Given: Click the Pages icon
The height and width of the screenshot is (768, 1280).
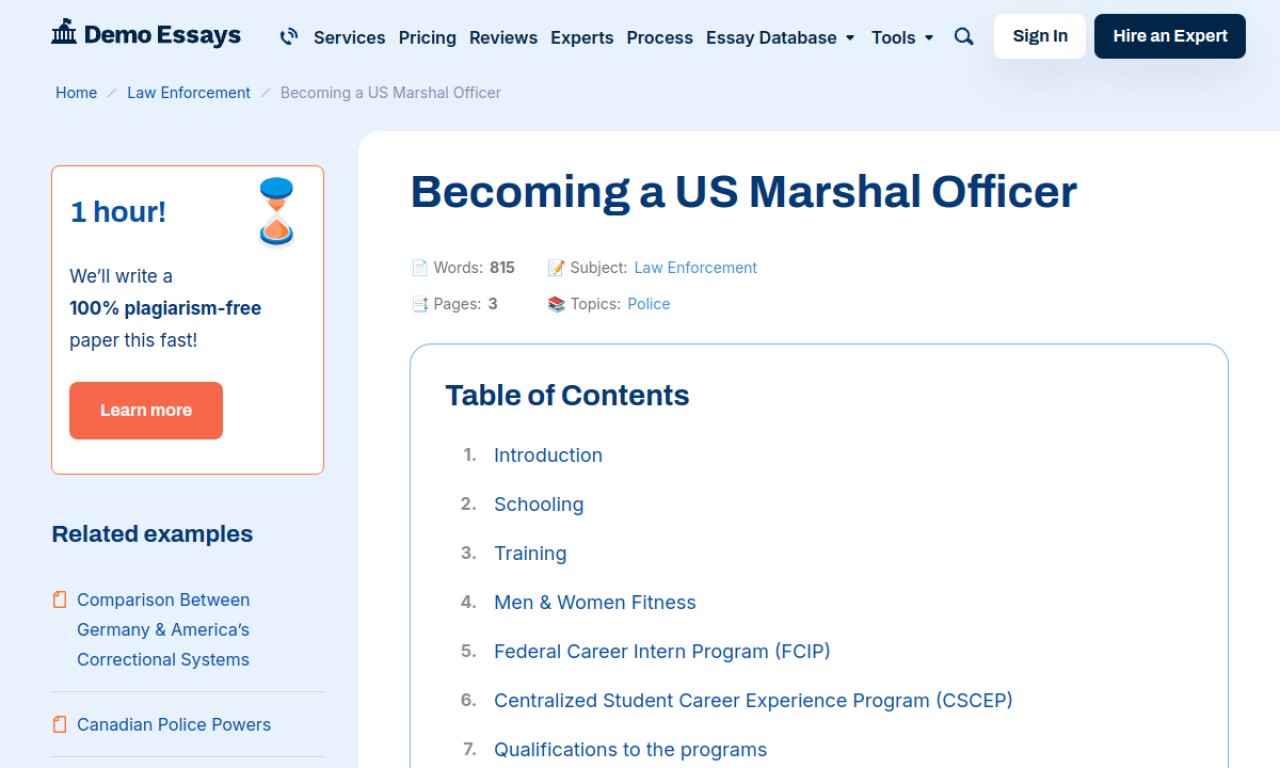Looking at the screenshot, I should tap(419, 304).
